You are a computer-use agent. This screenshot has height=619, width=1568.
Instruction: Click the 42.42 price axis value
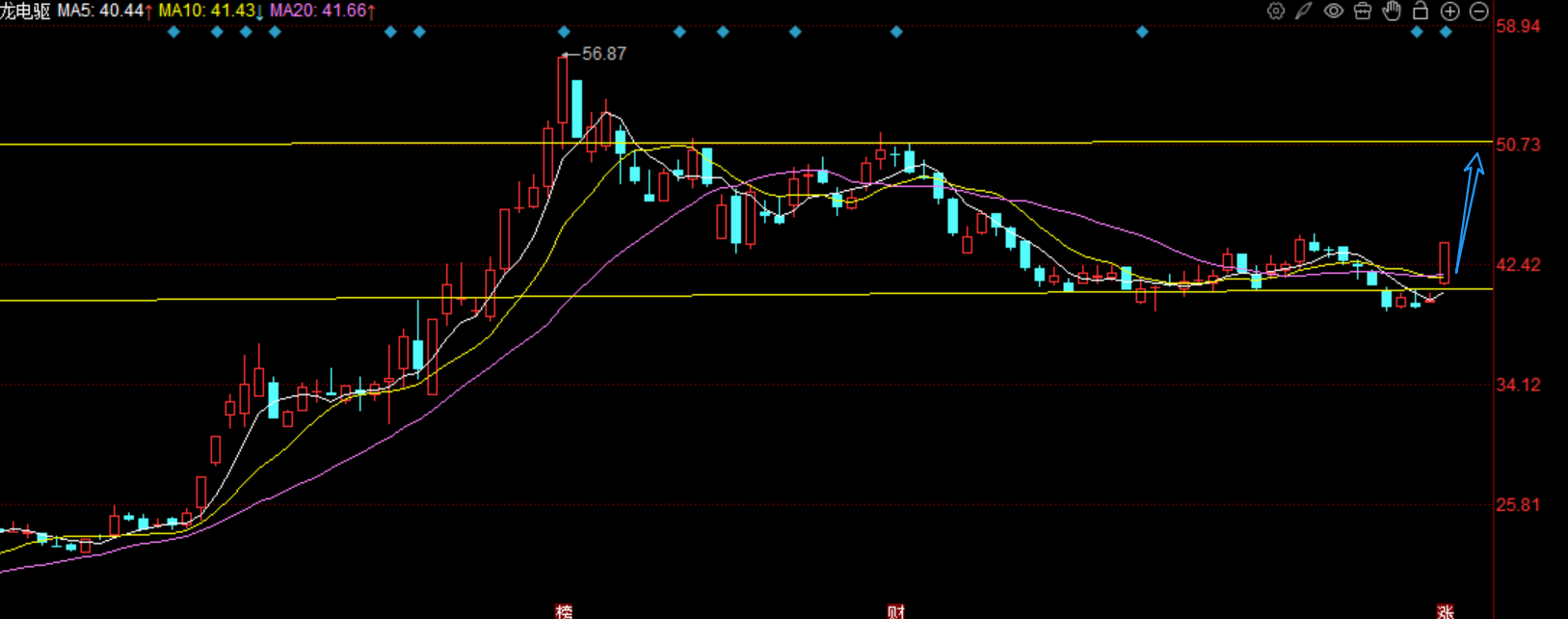coord(1518,265)
